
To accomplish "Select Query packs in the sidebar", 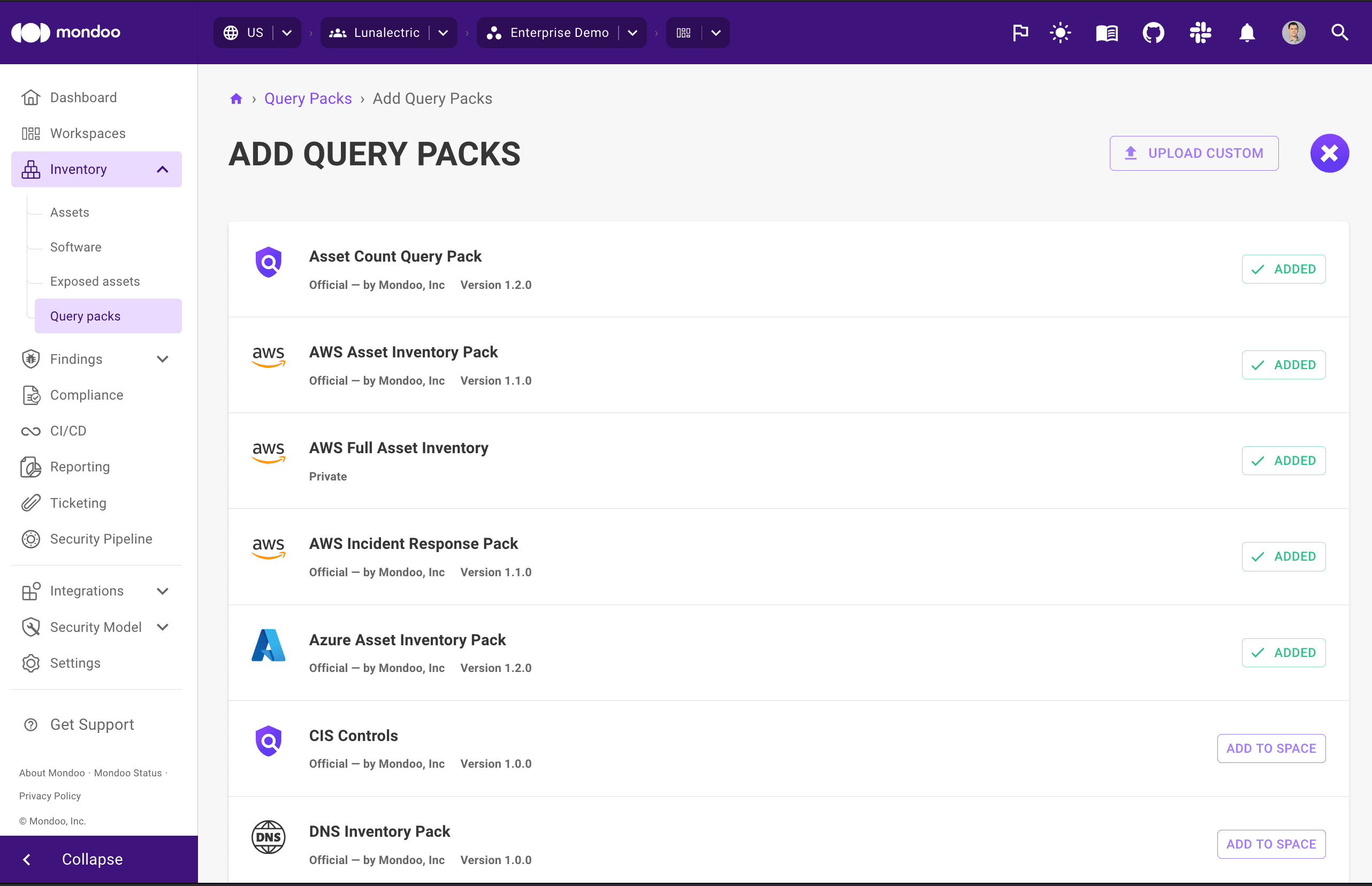I will coord(85,316).
